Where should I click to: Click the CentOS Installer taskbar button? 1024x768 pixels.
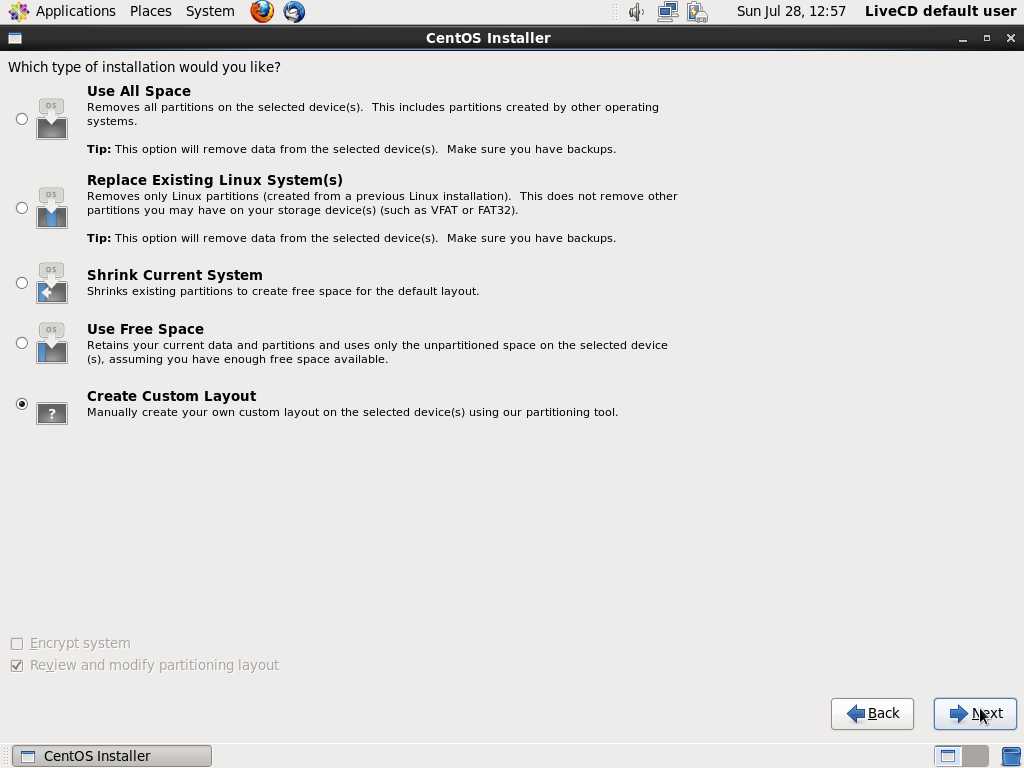pyautogui.click(x=112, y=756)
